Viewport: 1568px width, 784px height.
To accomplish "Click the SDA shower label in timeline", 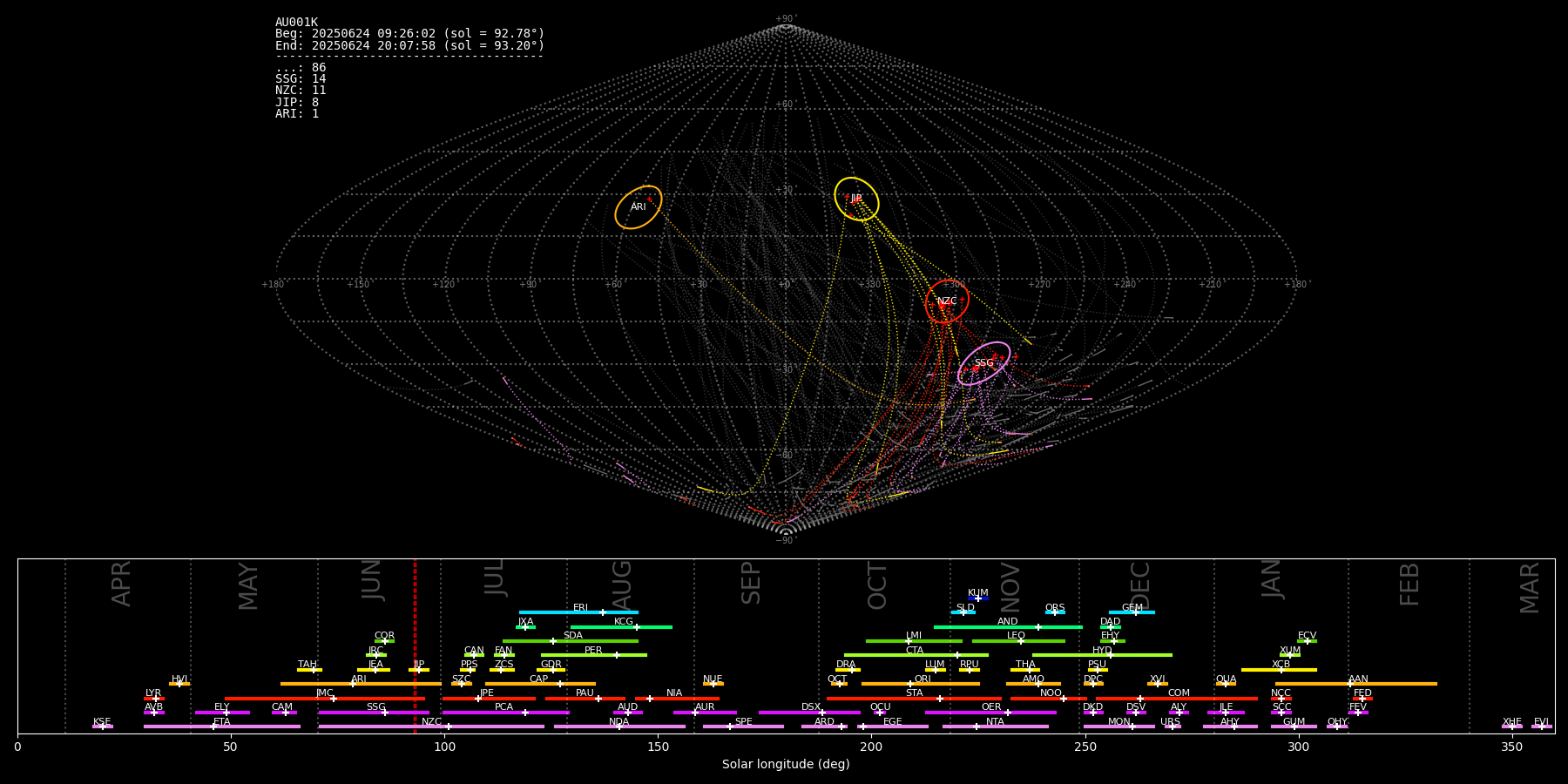I will (x=573, y=636).
